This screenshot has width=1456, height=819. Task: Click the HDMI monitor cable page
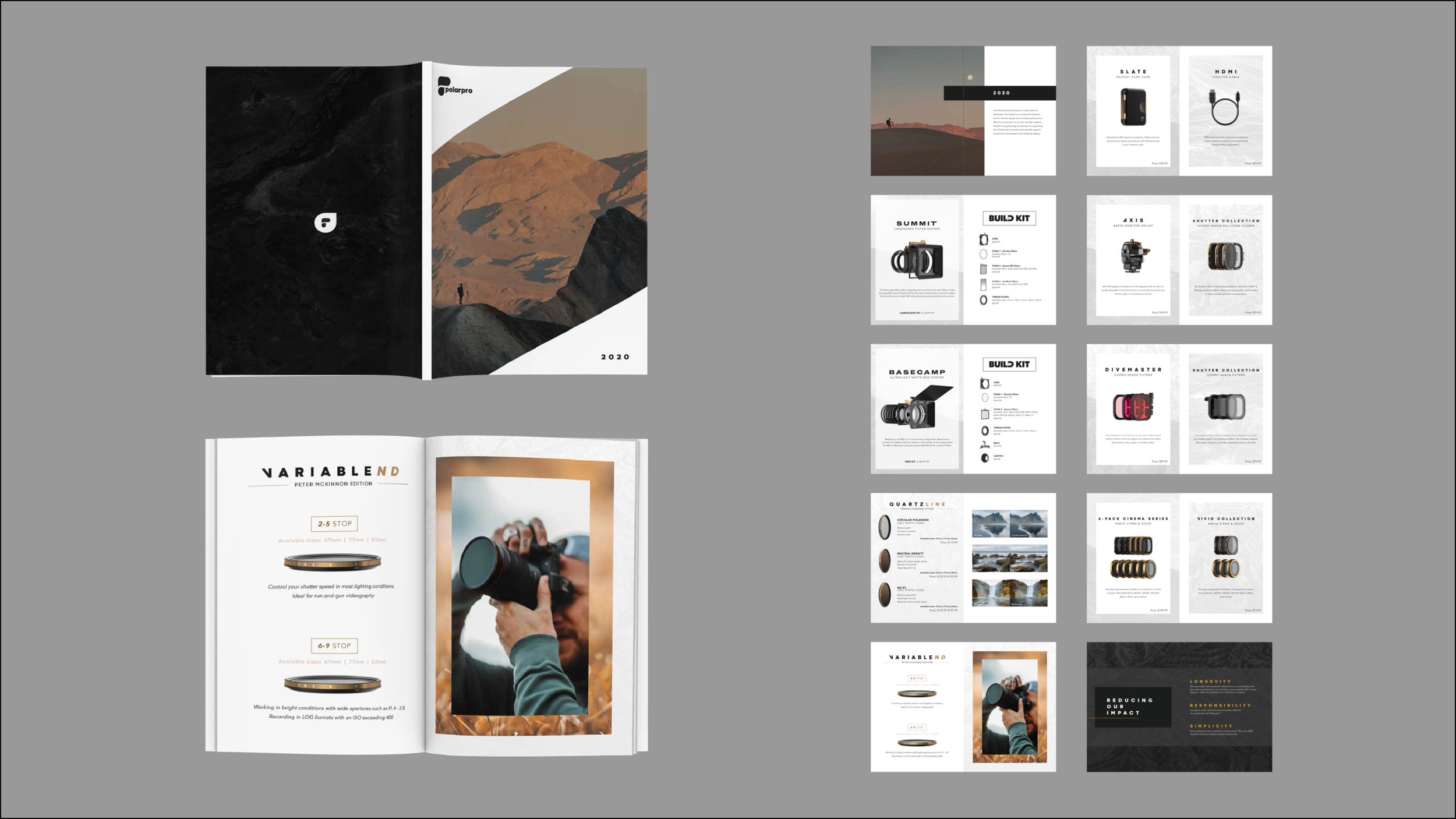pyautogui.click(x=1225, y=111)
